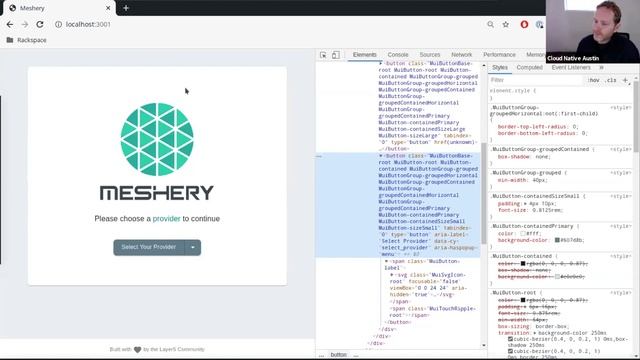The width and height of the screenshot is (640, 360).
Task: Open the Rackspace bookmarks folder
Action: click(x=27, y=40)
